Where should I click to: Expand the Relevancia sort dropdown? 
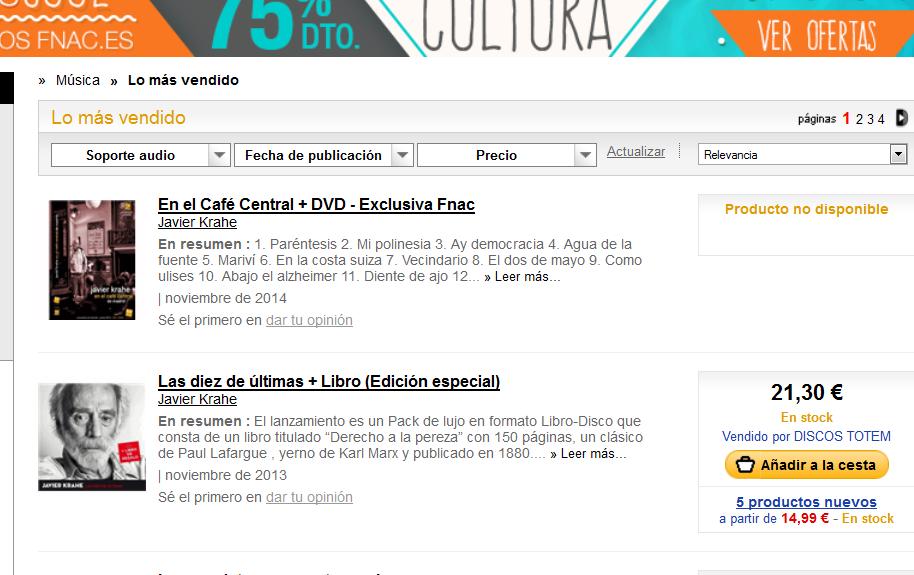click(802, 155)
